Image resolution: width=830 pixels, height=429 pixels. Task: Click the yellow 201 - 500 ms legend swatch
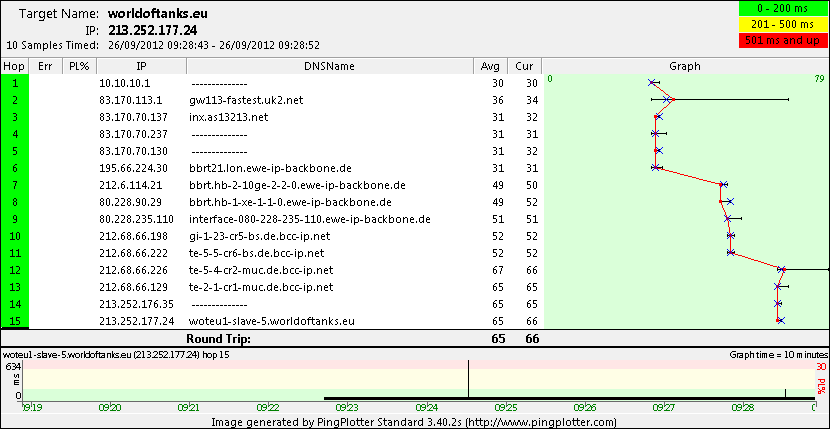[783, 24]
